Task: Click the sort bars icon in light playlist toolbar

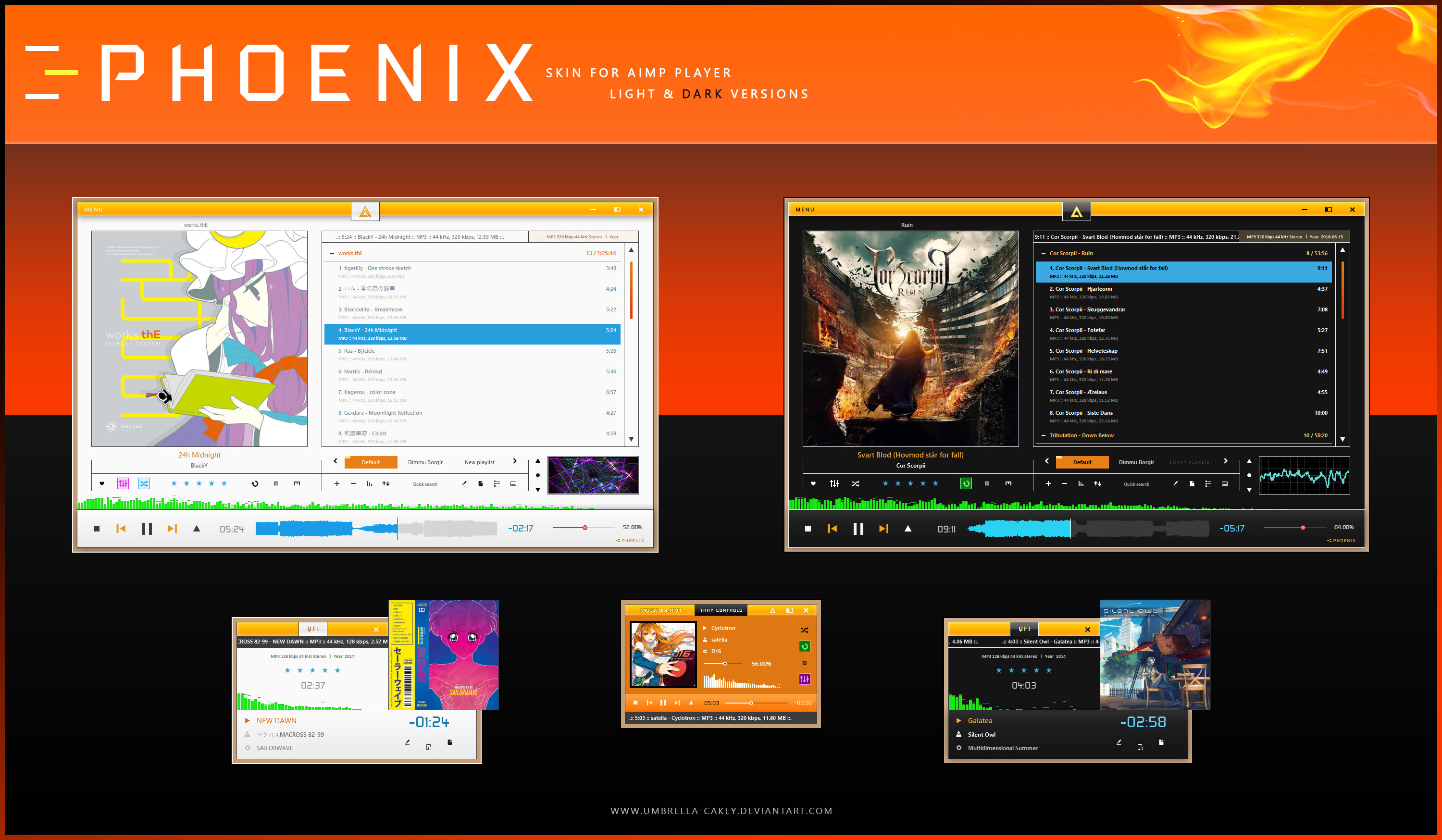Action: pos(370,484)
